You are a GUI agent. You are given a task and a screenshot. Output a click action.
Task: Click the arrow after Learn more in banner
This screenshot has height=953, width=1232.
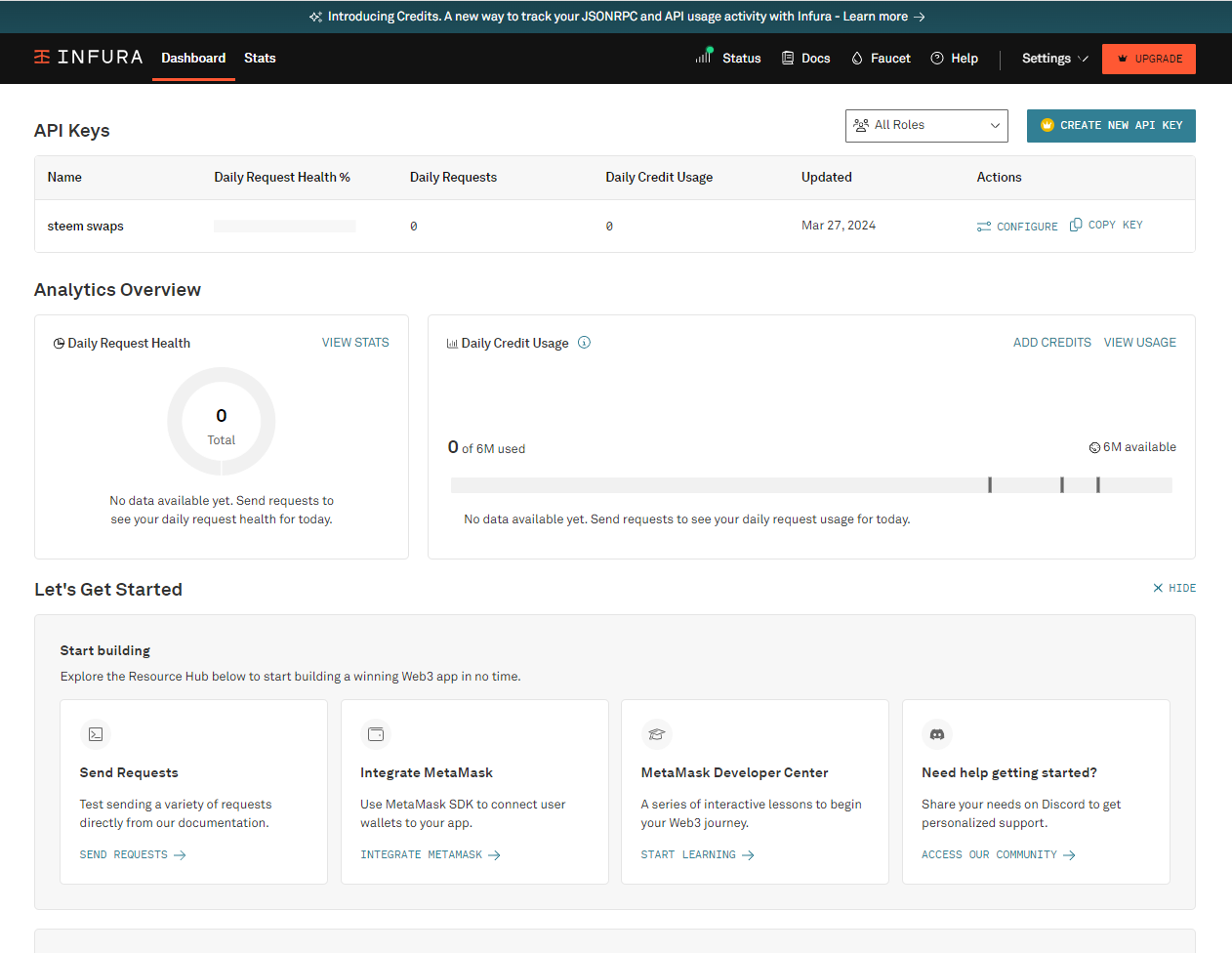point(919,17)
